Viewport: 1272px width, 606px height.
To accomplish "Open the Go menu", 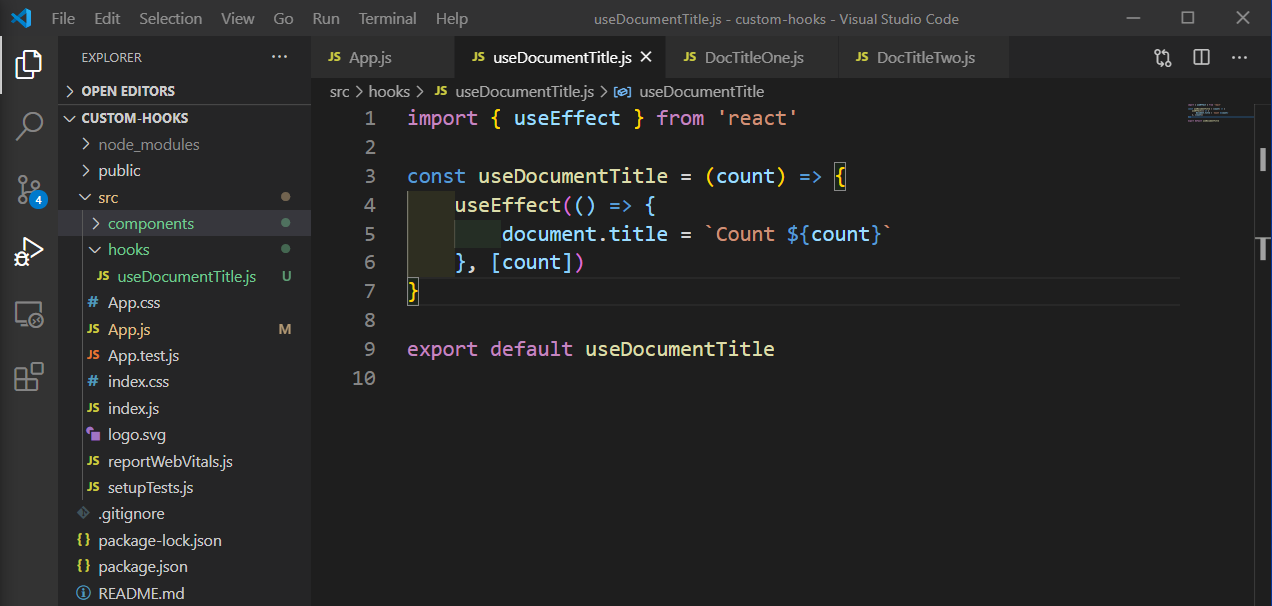I will point(283,18).
